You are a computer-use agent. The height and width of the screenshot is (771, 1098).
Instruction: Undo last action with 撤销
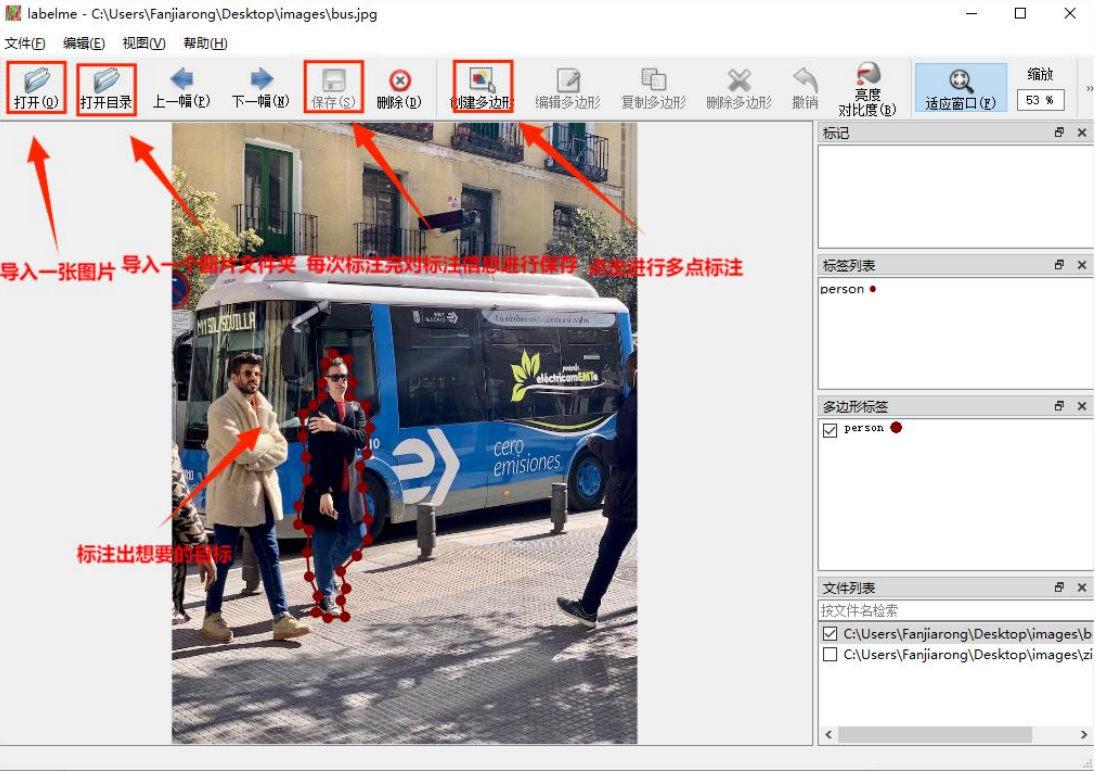(x=805, y=88)
